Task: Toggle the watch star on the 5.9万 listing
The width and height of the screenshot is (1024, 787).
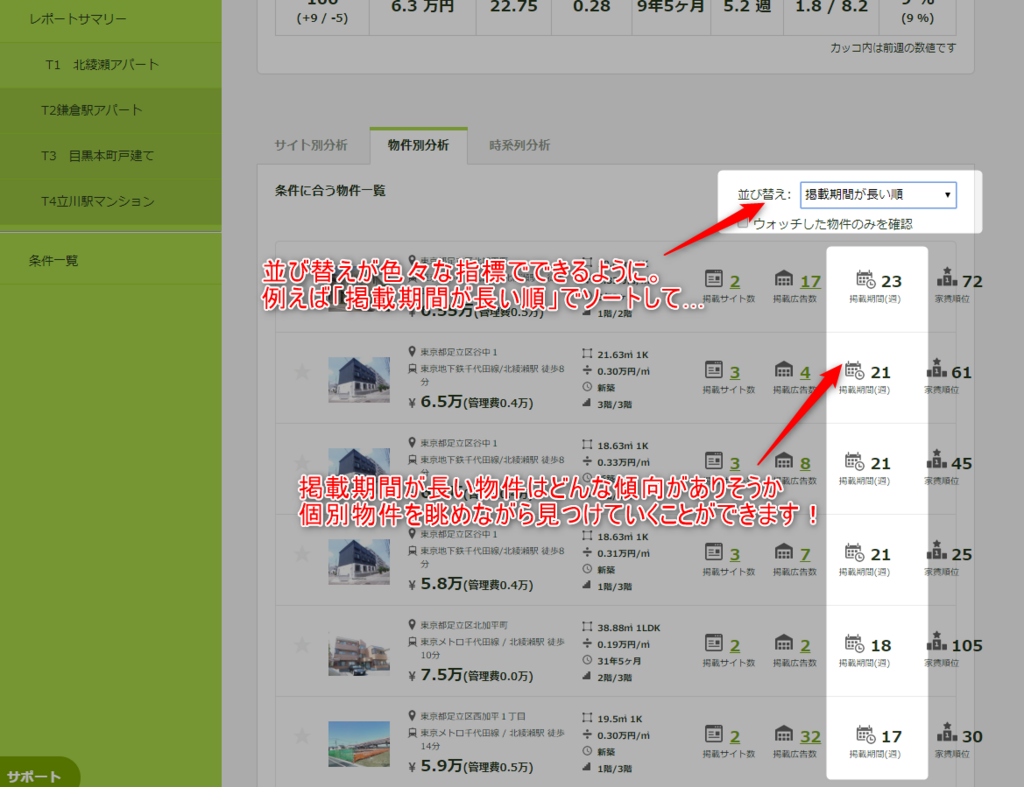Action: pyautogui.click(x=302, y=736)
